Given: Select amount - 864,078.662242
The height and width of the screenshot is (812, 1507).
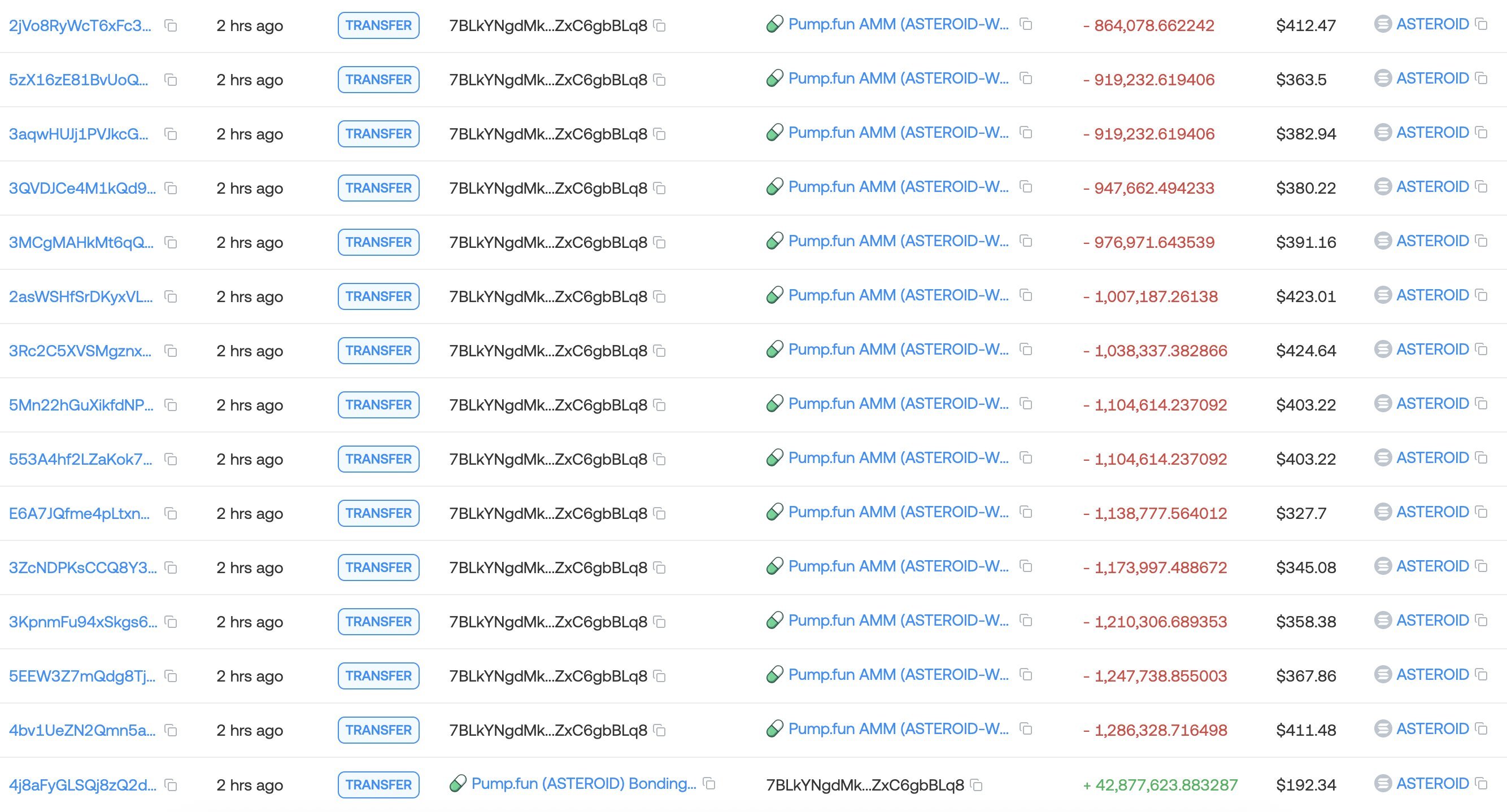Looking at the screenshot, I should click(x=1148, y=26).
